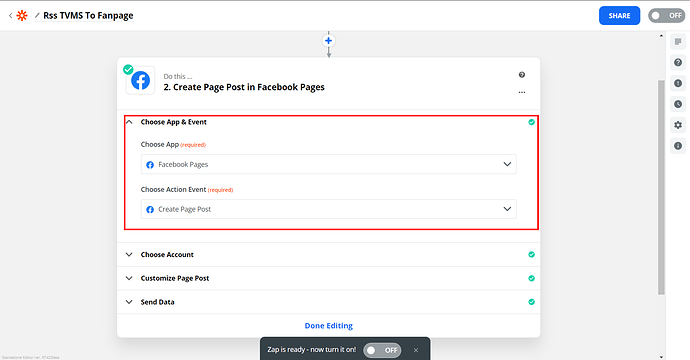Turn on Zap from the ready banner
Image resolution: width=690 pixels, height=360 pixels.
click(382, 350)
